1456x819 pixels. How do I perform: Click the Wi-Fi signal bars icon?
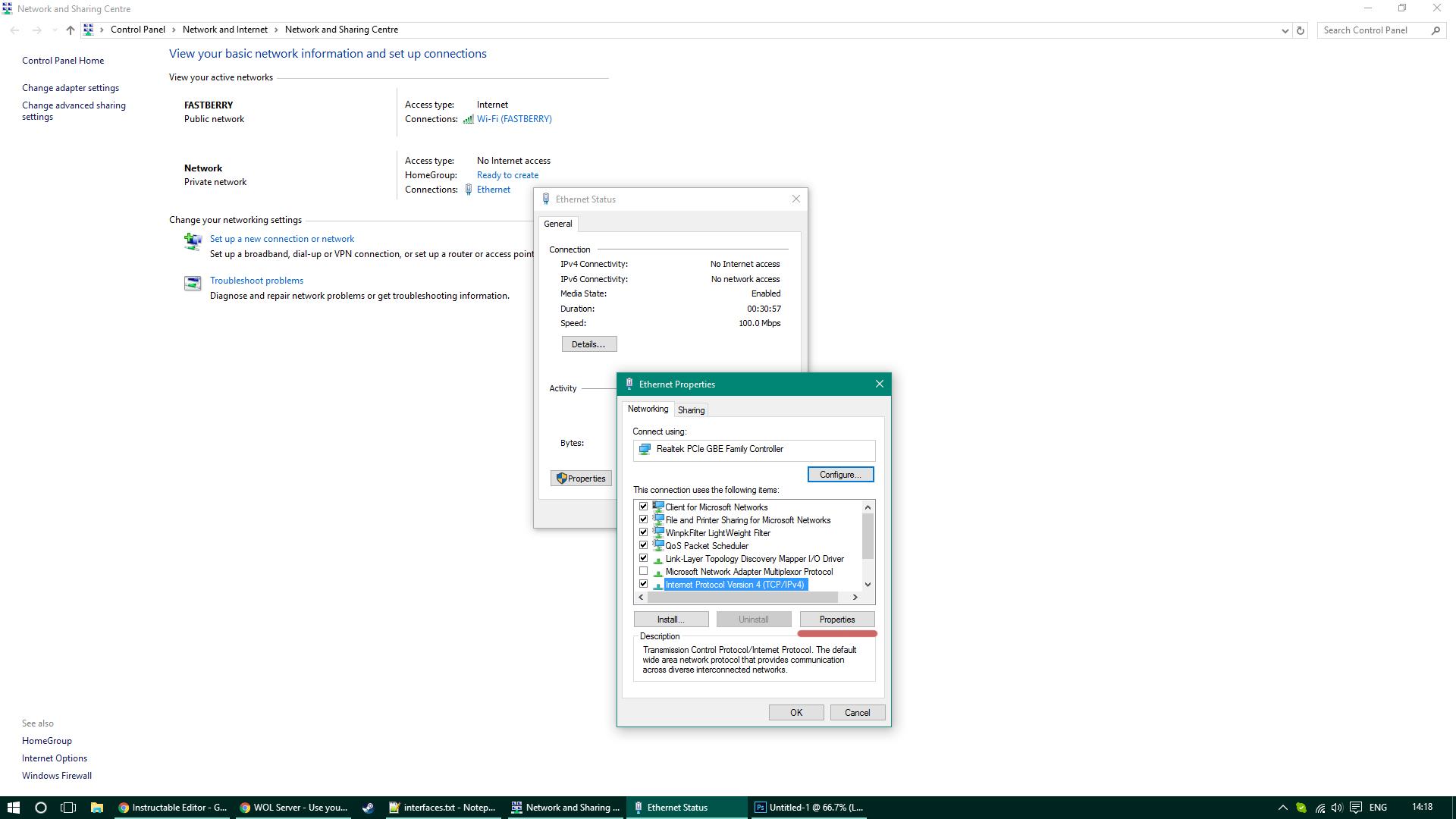tap(469, 119)
